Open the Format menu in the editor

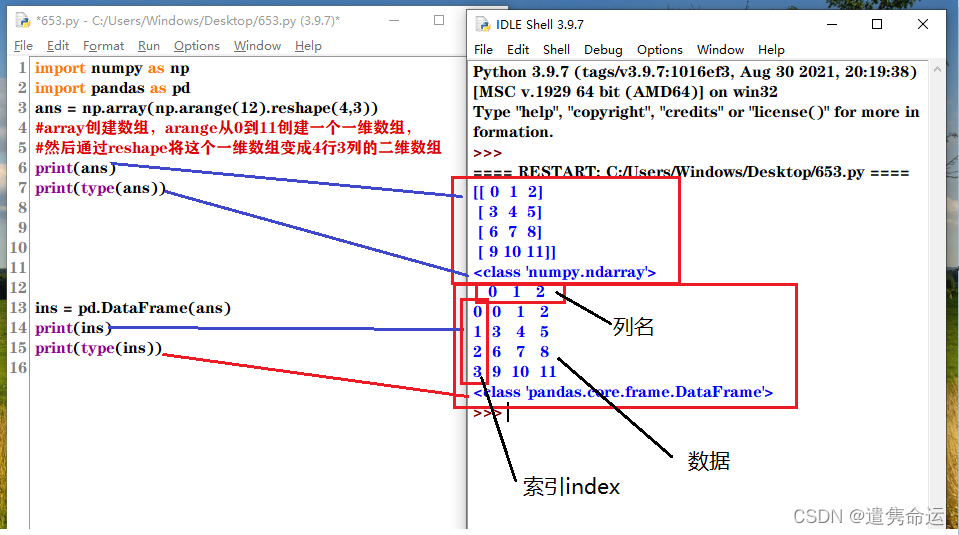[x=103, y=46]
